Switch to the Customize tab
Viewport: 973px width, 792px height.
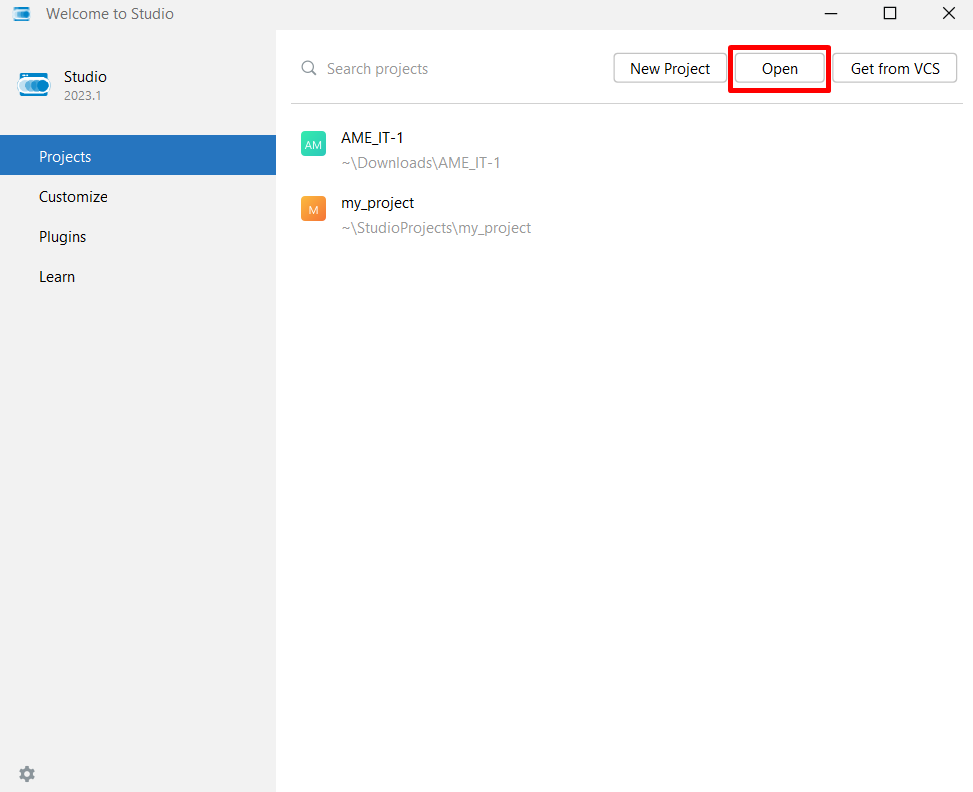point(73,197)
